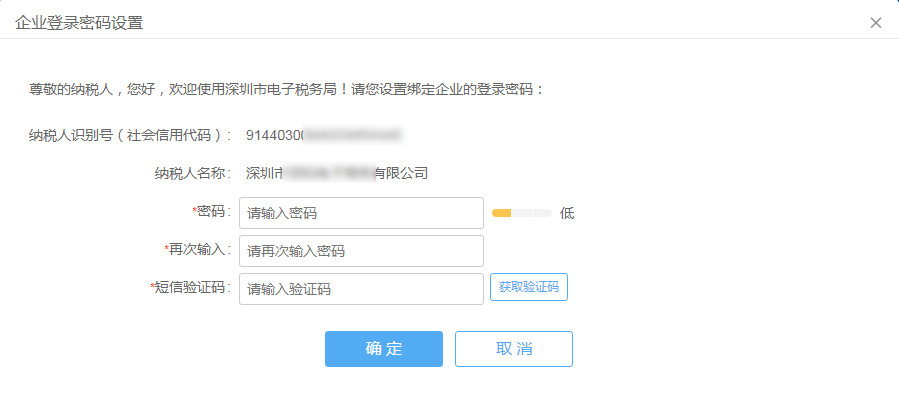Click the 请输入密码 password field
Image resolution: width=899 pixels, height=408 pixels.
(361, 213)
